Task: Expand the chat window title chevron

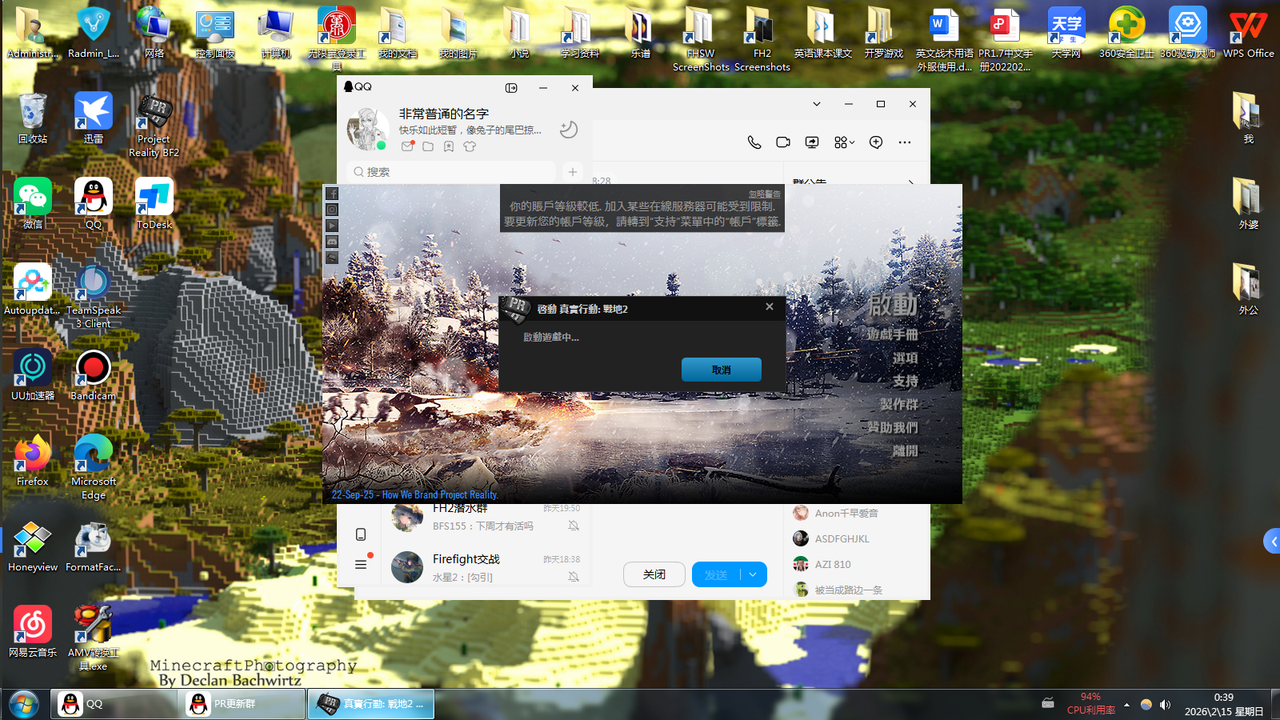Action: [x=818, y=104]
